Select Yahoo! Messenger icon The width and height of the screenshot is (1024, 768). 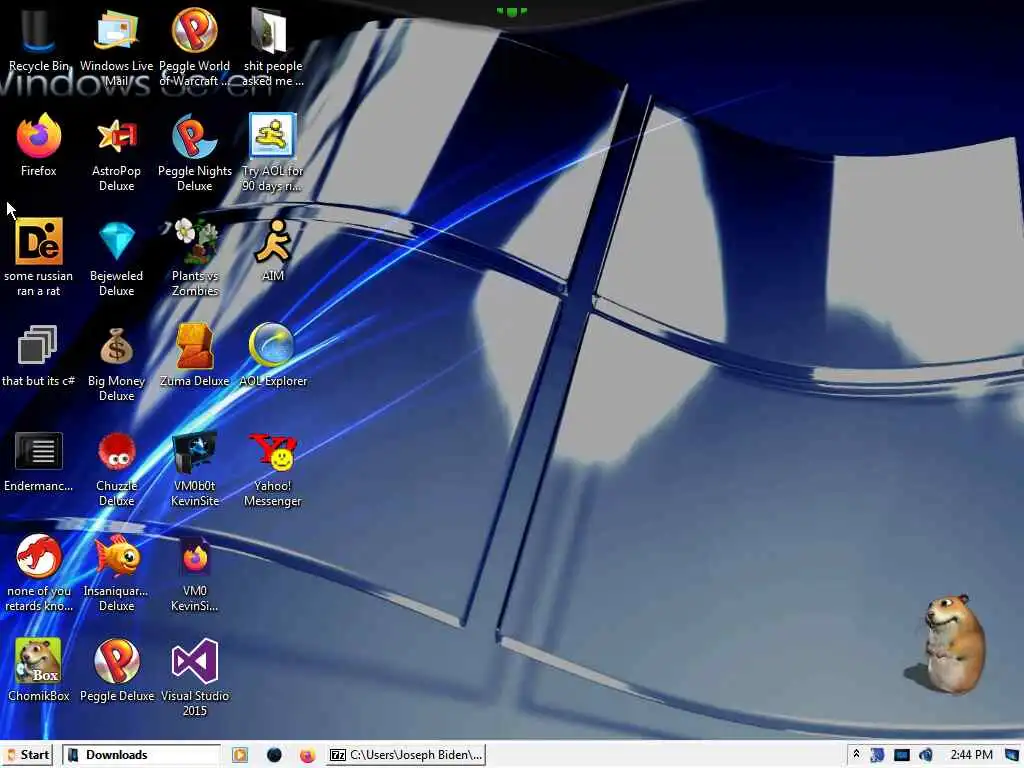pyautogui.click(x=272, y=468)
